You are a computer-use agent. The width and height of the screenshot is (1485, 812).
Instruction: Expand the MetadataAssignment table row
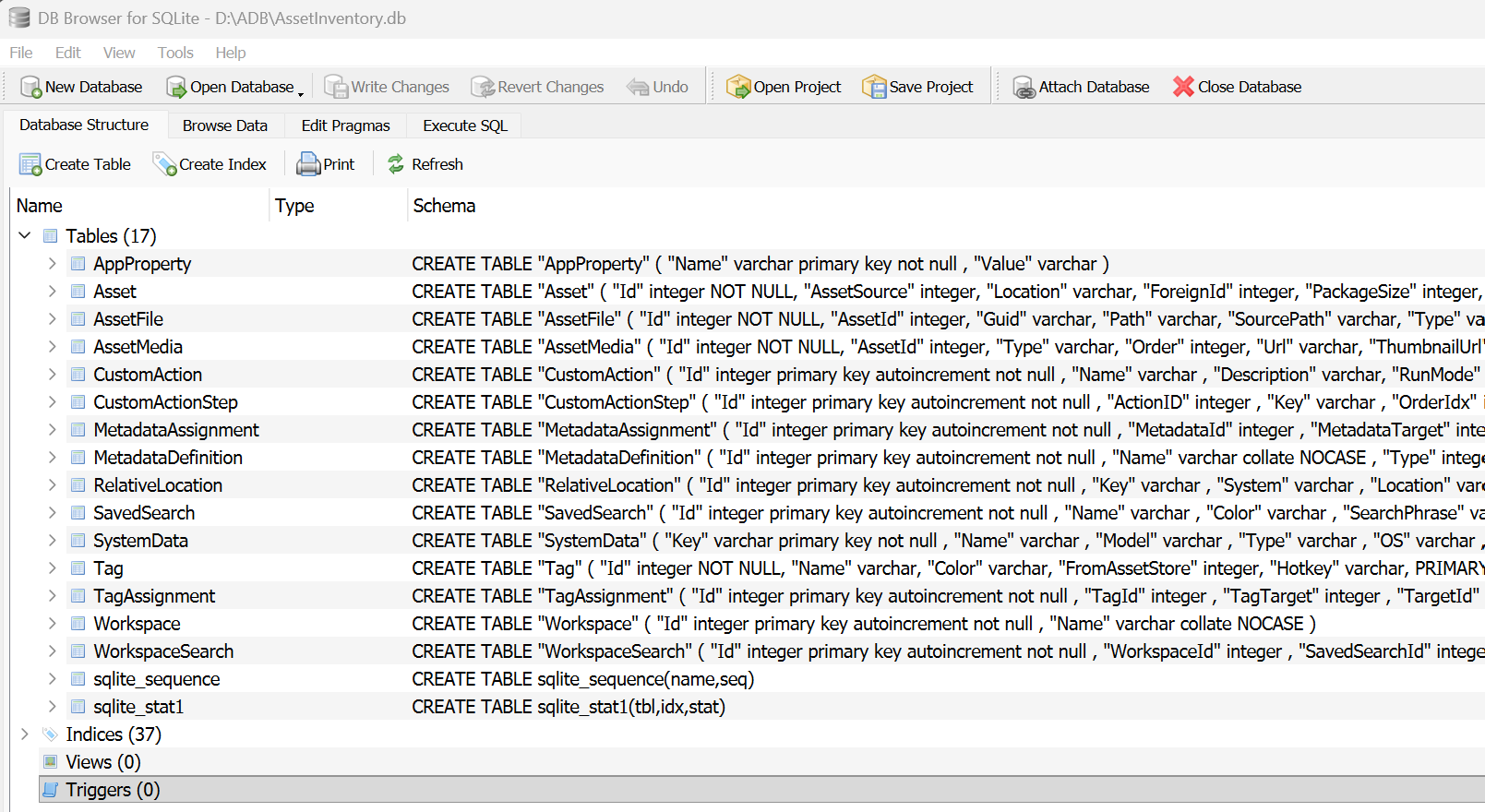(53, 430)
